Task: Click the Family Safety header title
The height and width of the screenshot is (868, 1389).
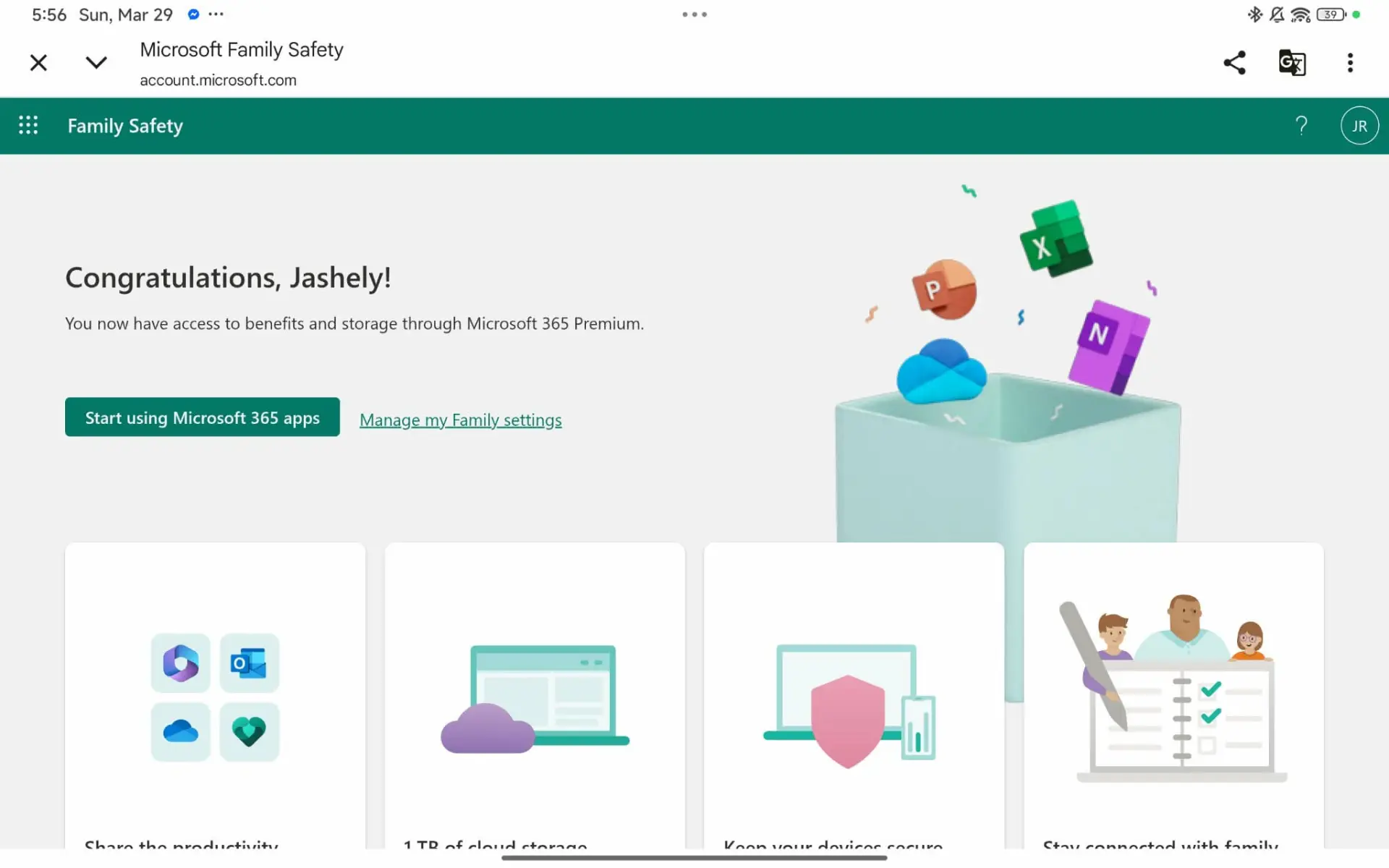Action: [125, 126]
